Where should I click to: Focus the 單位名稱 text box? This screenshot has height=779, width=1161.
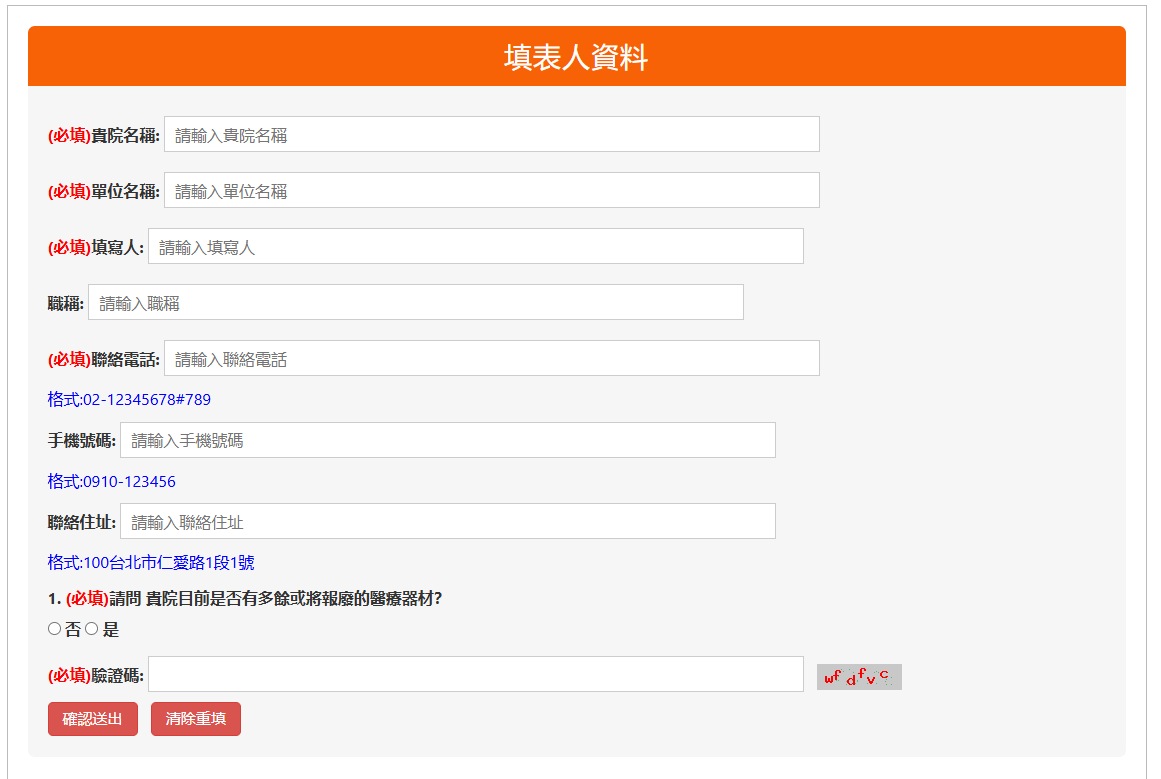[491, 191]
